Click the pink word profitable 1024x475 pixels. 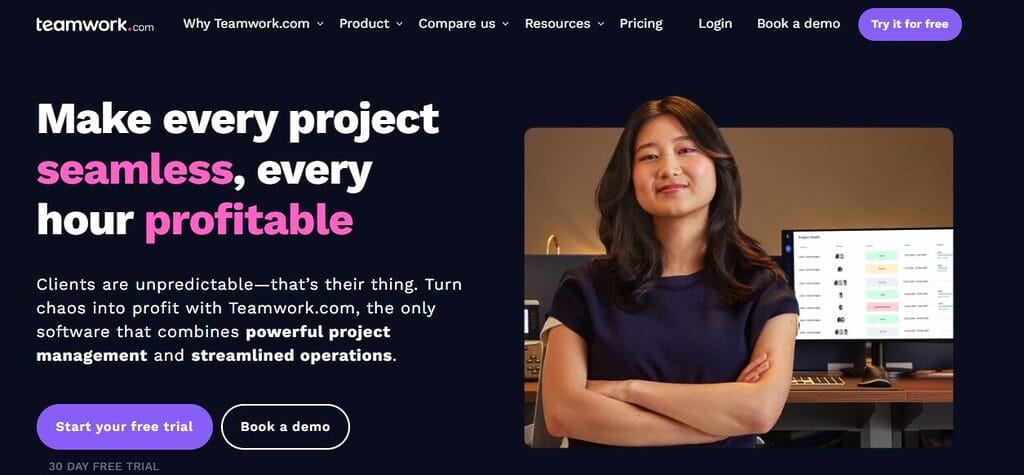(249, 220)
